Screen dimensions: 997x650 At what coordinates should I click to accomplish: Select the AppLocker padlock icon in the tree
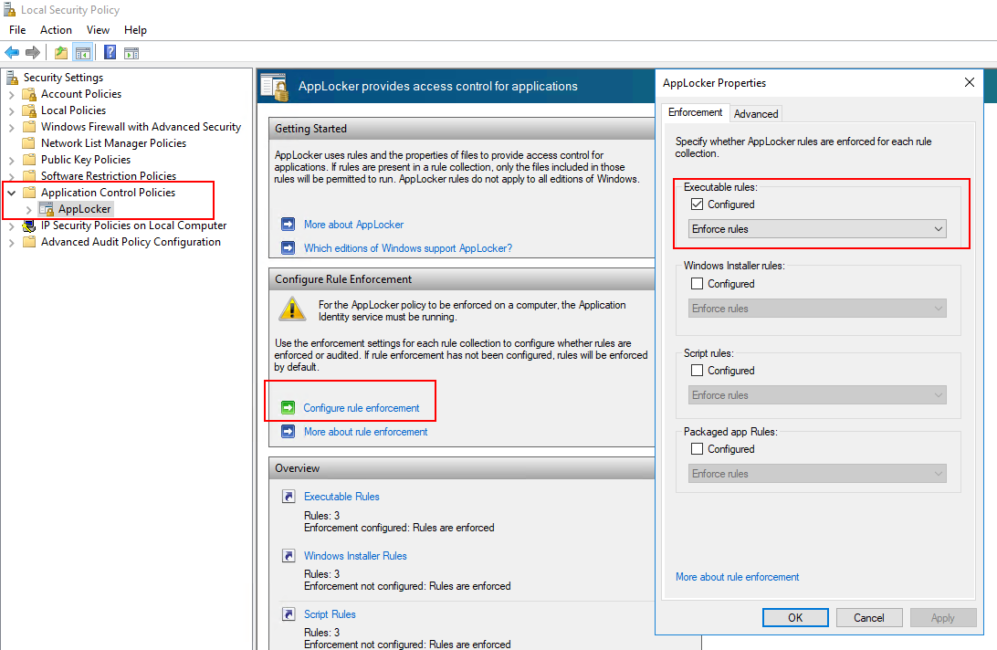(x=48, y=208)
